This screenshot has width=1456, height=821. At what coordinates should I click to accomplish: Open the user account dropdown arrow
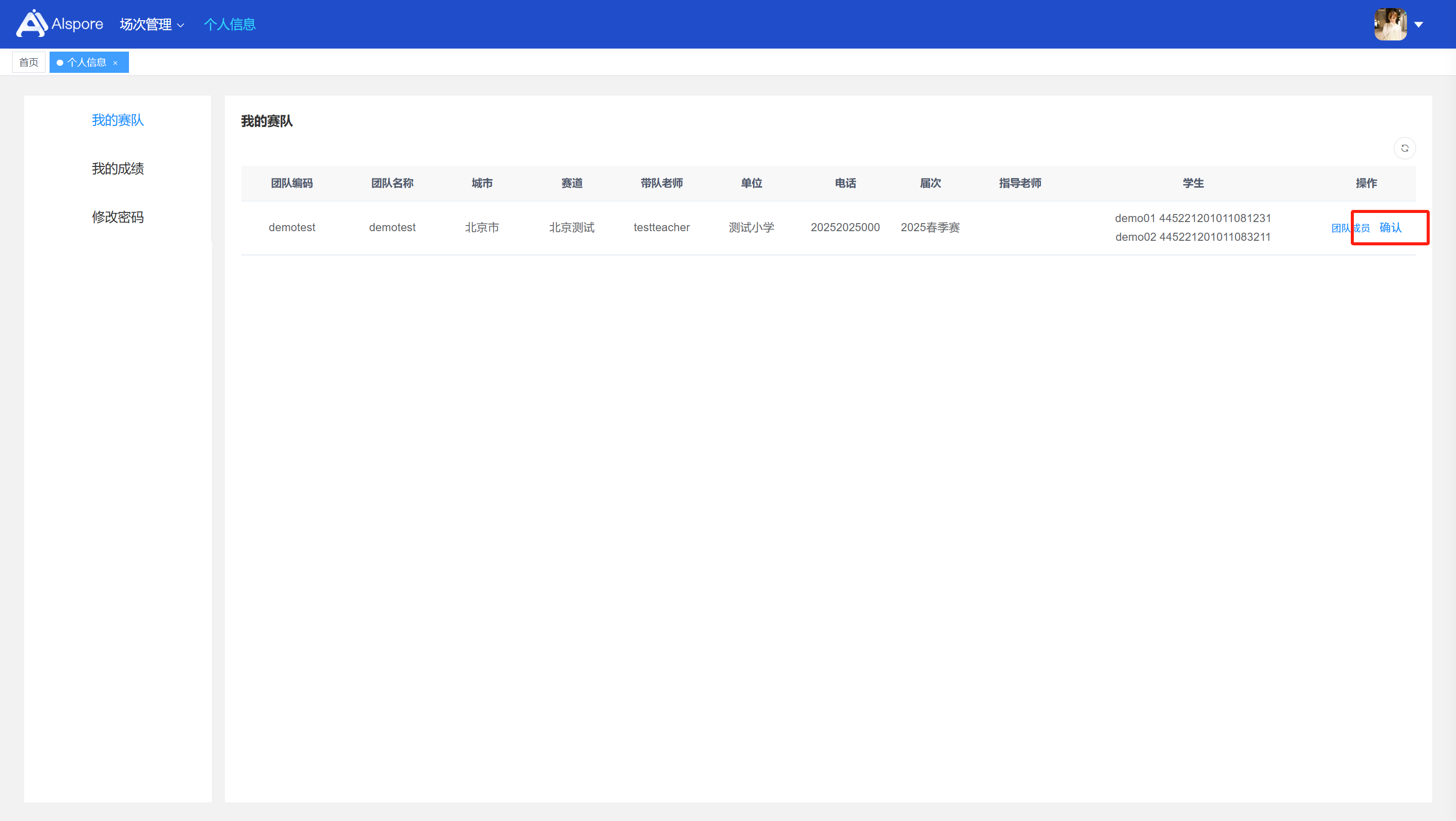1419,24
